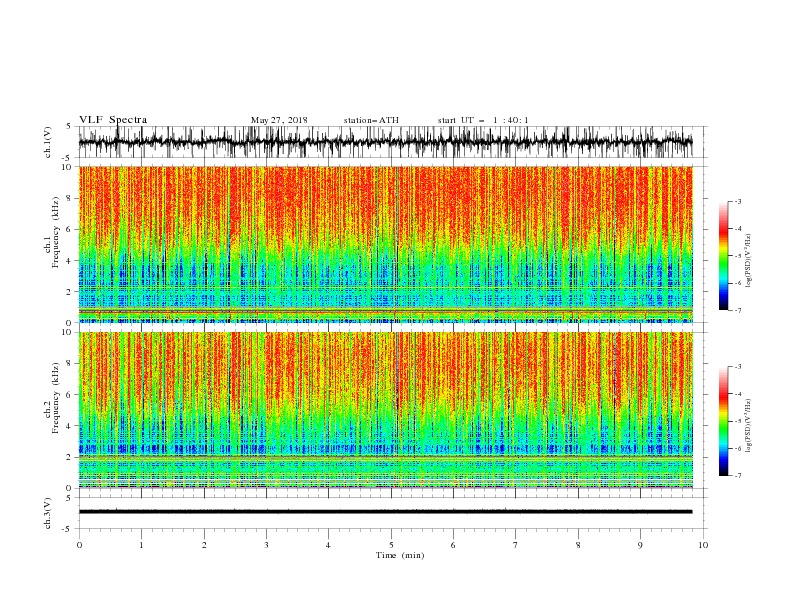Click the "5" tick label on ch.1(V) axis
Viewport: 792px width, 612px height.
click(69, 126)
